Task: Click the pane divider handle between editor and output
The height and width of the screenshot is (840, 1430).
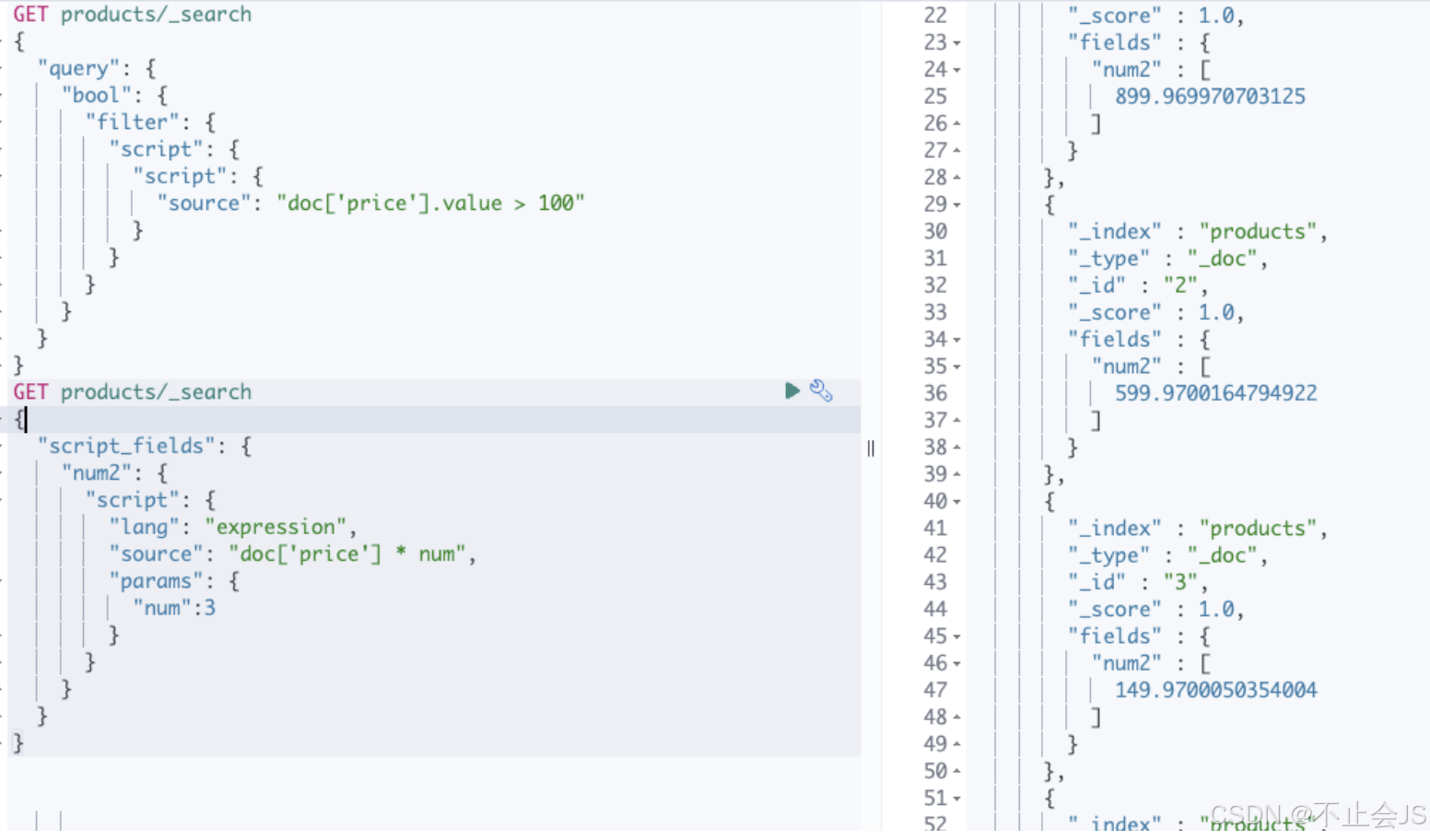Action: click(871, 449)
